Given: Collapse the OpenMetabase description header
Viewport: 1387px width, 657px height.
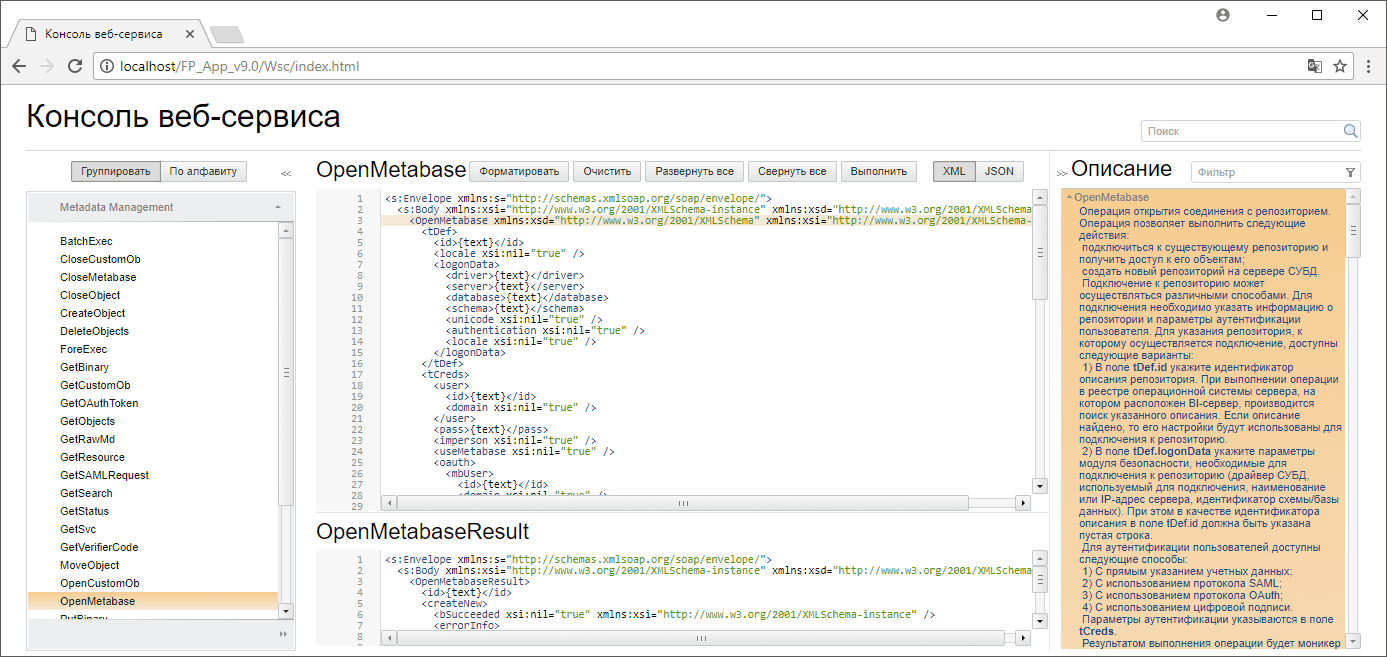Looking at the screenshot, I should pos(1069,198).
